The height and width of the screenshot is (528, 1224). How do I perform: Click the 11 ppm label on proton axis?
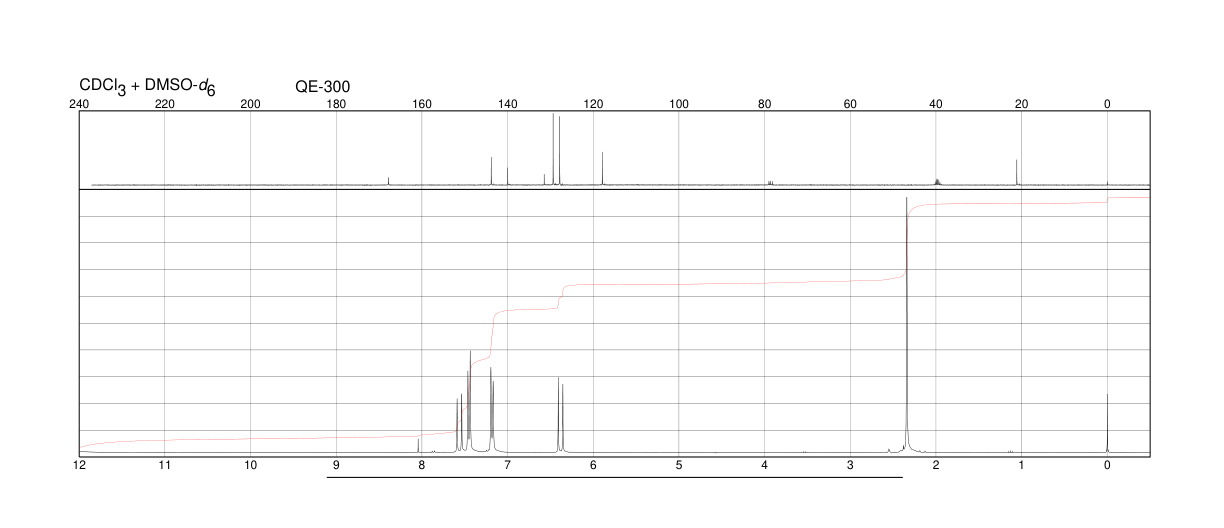pos(165,466)
